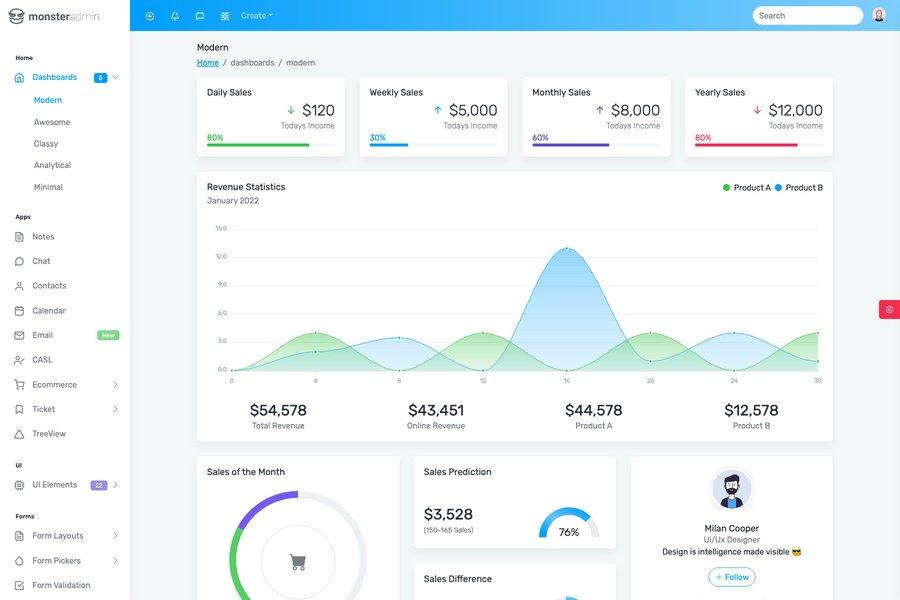The height and width of the screenshot is (600, 900).
Task: Open the Calendar app from the sidebar
Action: tap(17, 308)
